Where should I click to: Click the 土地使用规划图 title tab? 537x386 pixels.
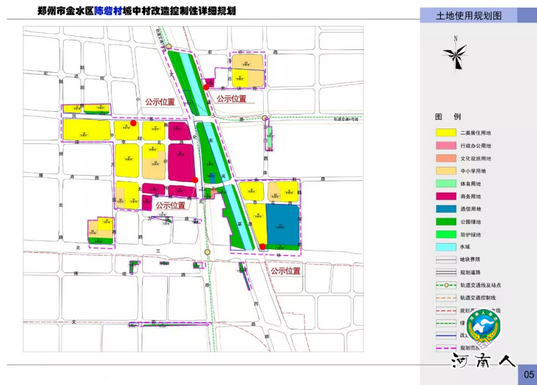tap(469, 16)
